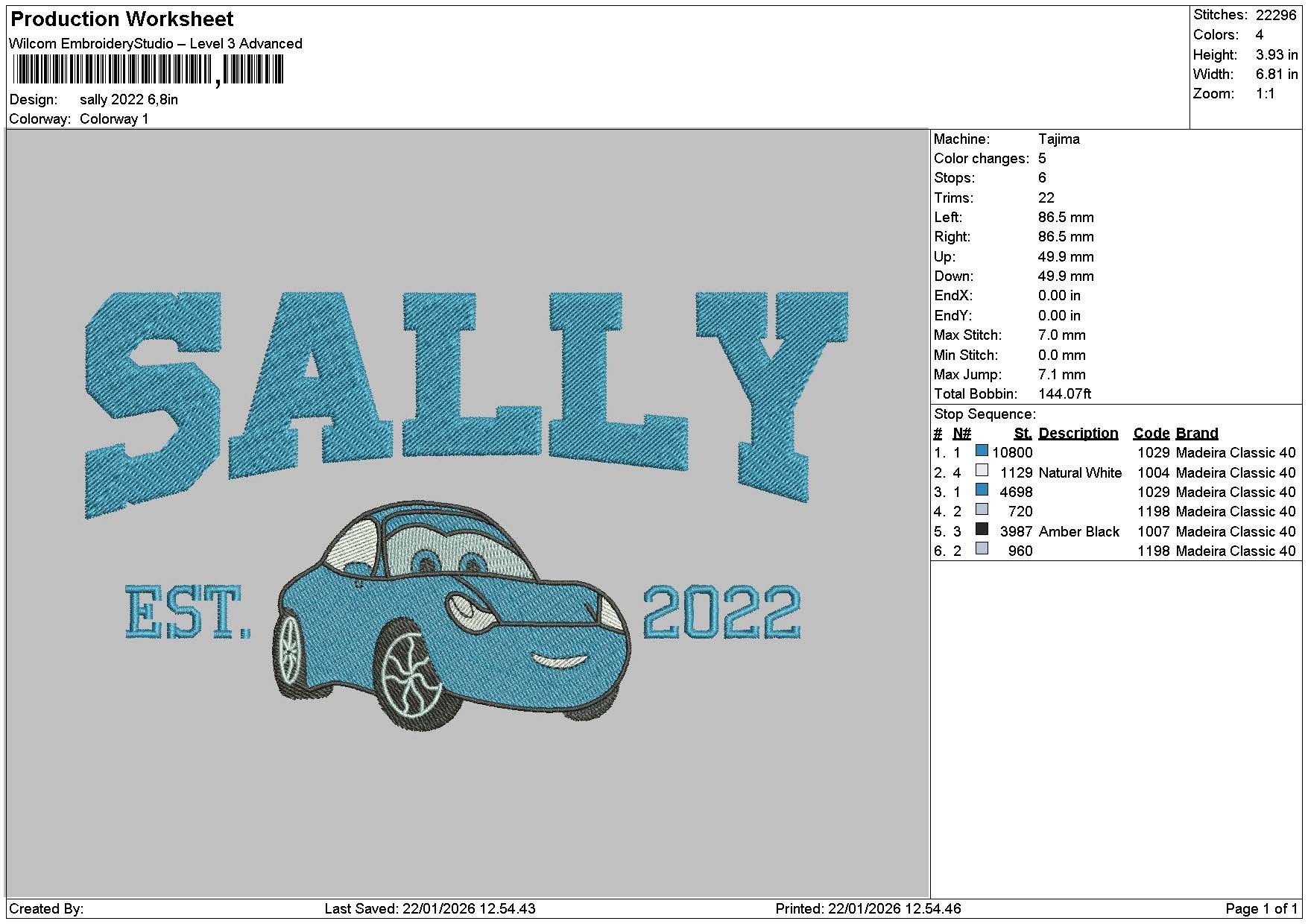Click thread code 1007 in stop 5
The image size is (1308, 924).
(x=1154, y=532)
